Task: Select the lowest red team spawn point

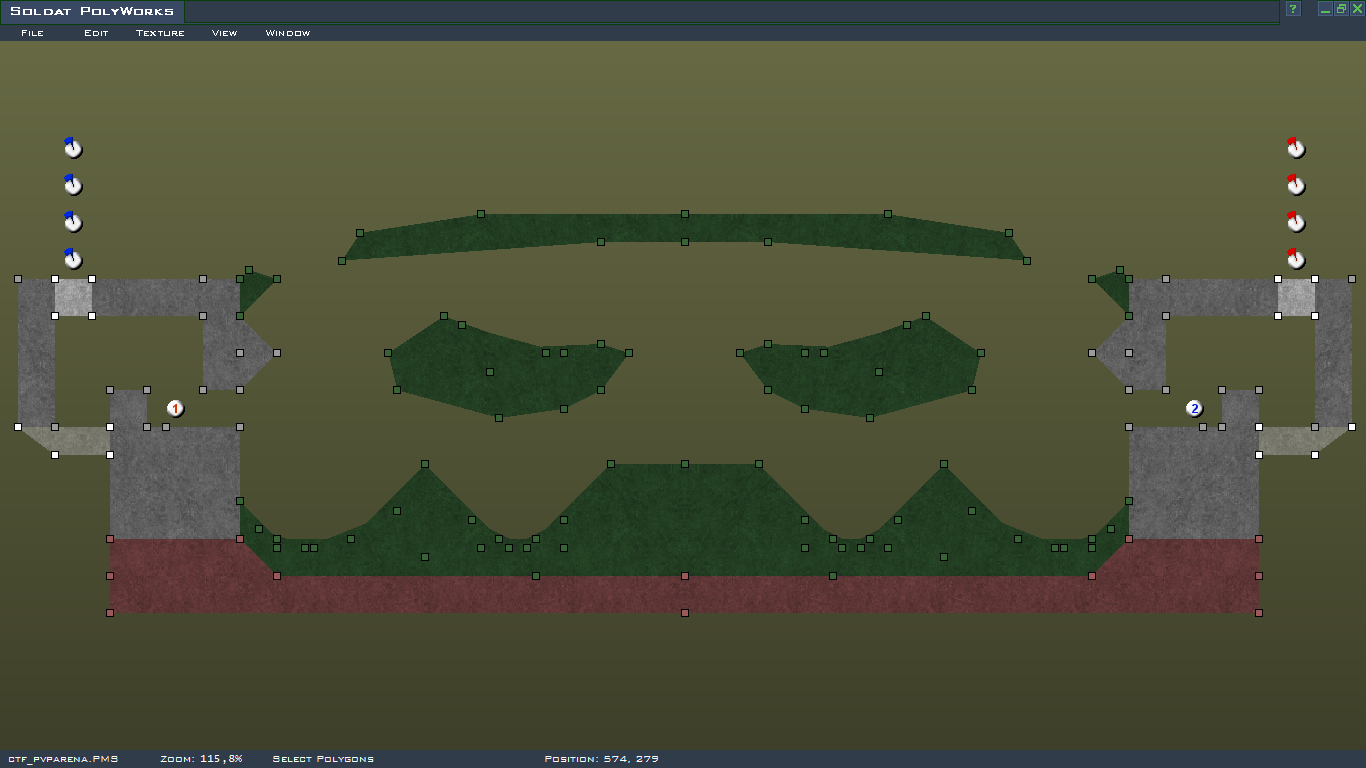Action: (1295, 259)
